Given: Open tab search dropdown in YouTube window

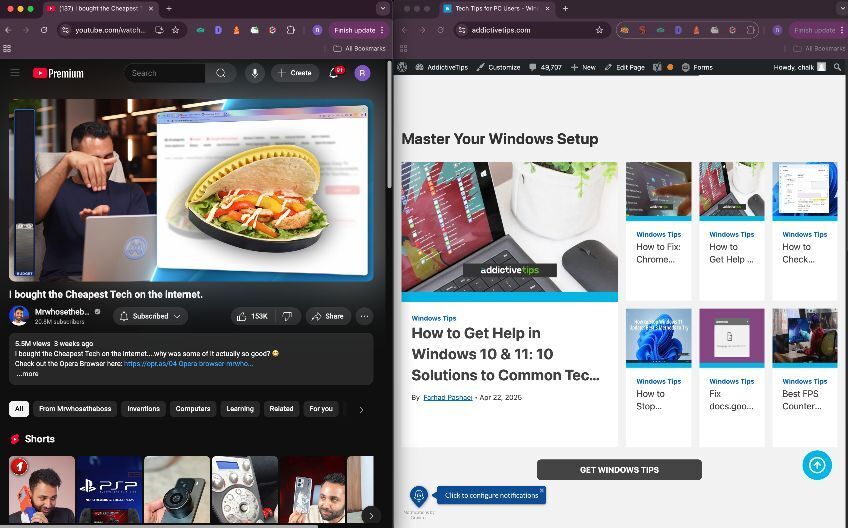Looking at the screenshot, I should [382, 9].
